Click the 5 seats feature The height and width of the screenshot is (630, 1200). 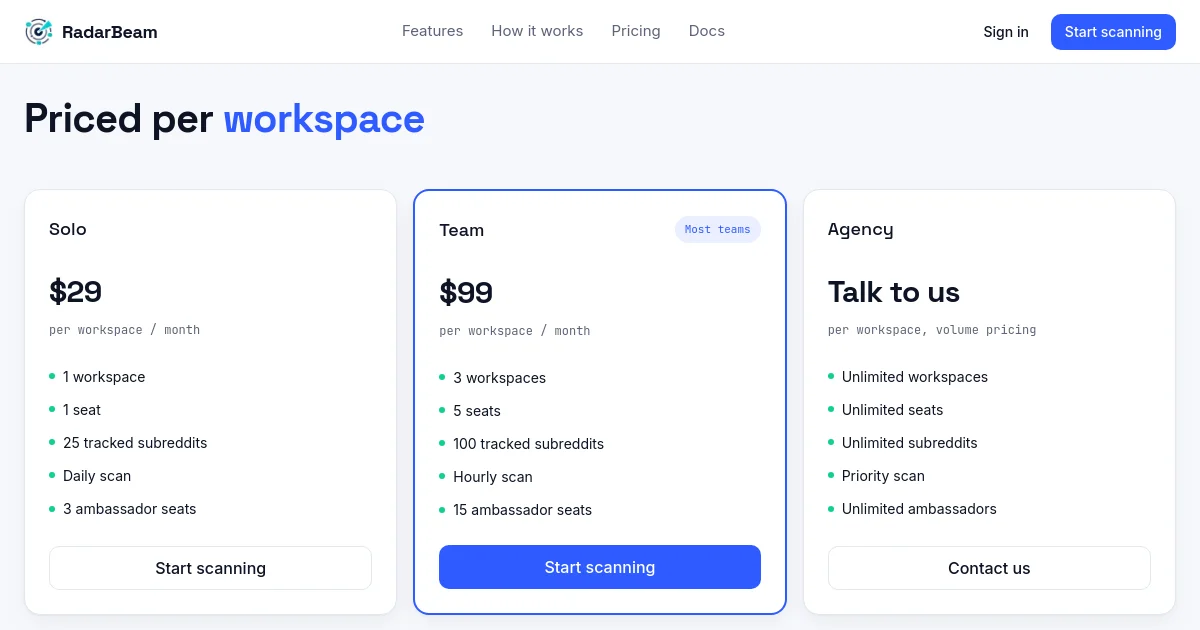coord(477,411)
